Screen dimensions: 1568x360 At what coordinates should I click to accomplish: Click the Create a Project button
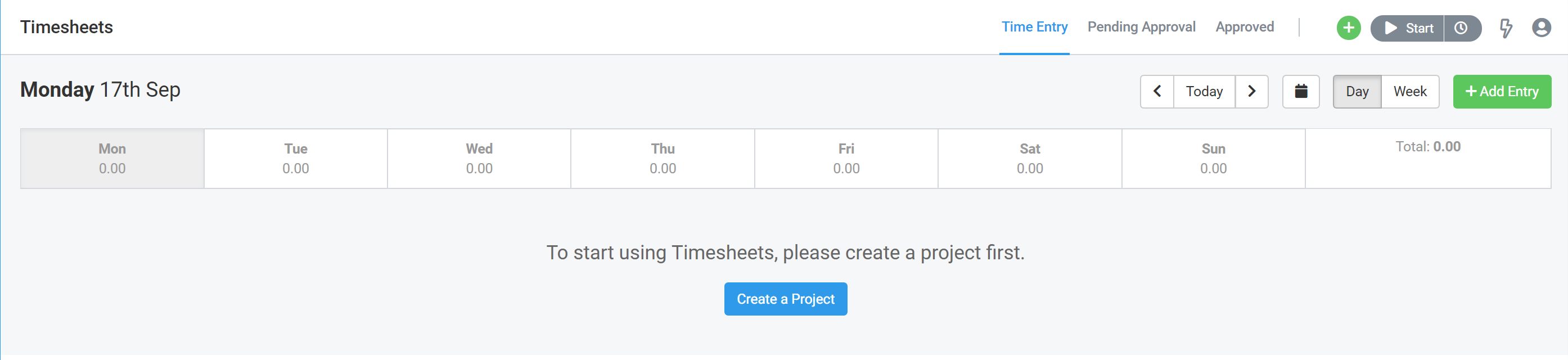[785, 299]
